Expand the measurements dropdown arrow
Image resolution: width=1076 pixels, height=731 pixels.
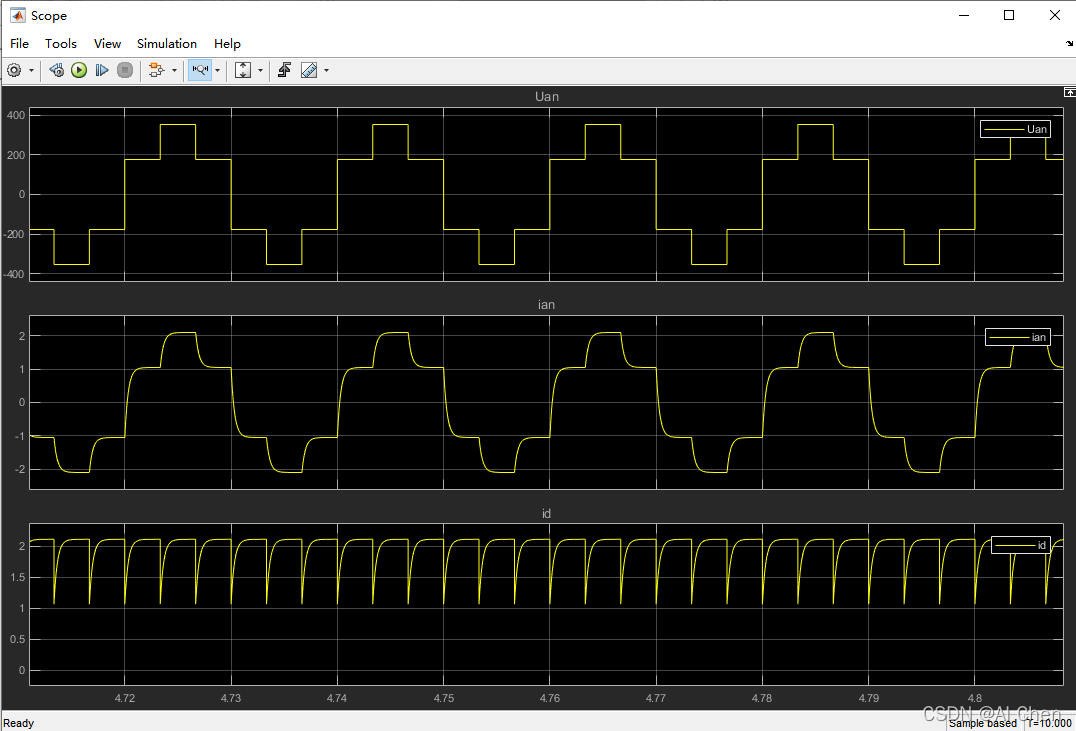pyautogui.click(x=326, y=71)
